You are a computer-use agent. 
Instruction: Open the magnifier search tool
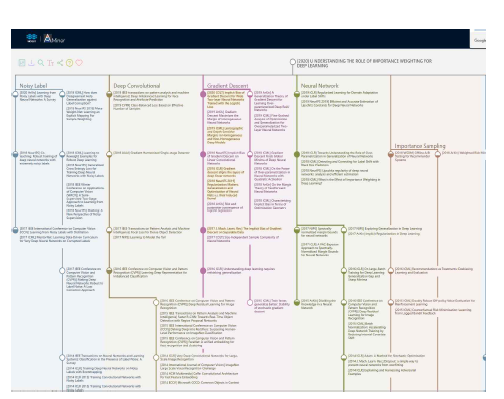click(41, 63)
